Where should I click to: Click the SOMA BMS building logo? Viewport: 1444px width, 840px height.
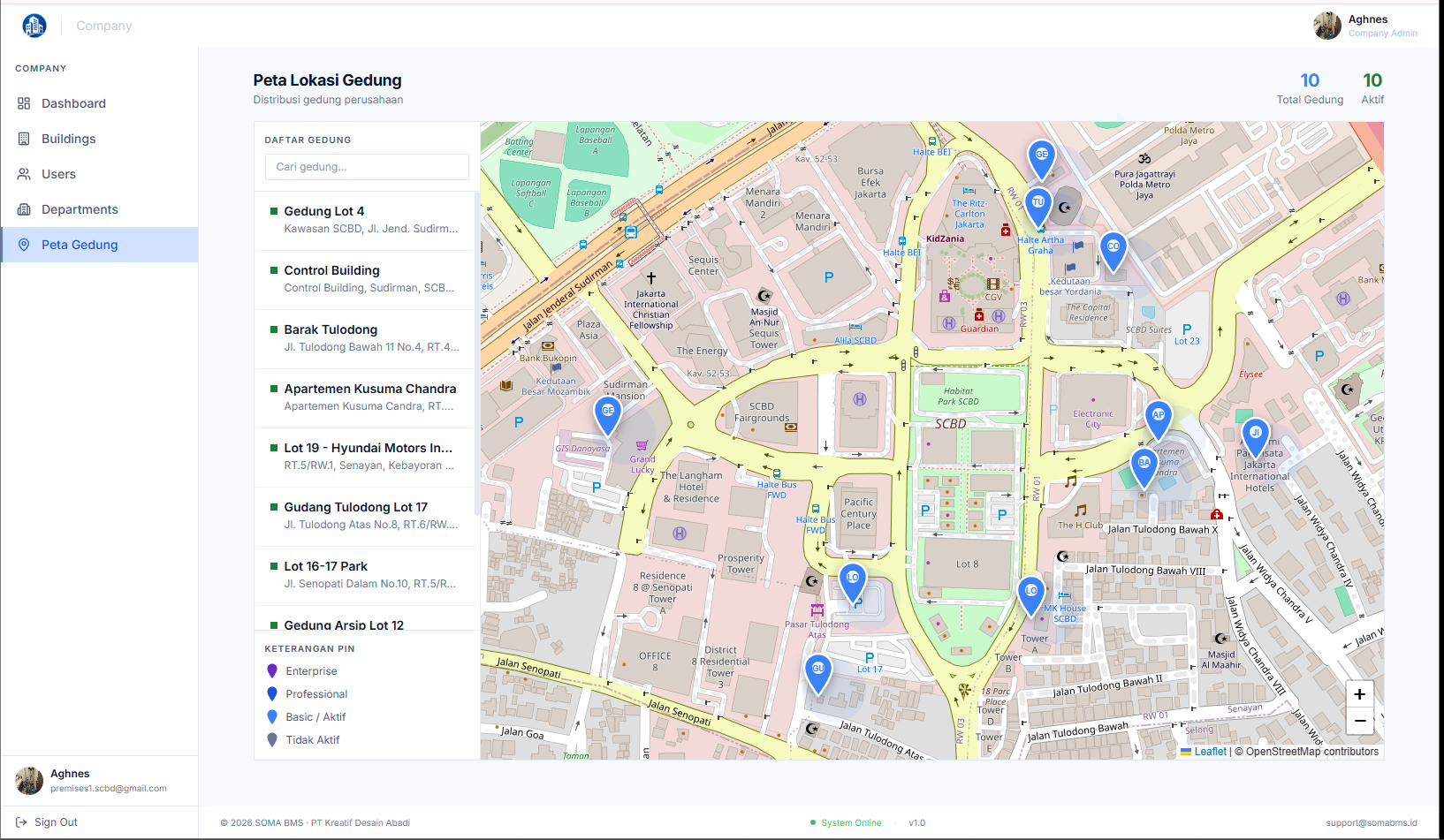point(34,26)
